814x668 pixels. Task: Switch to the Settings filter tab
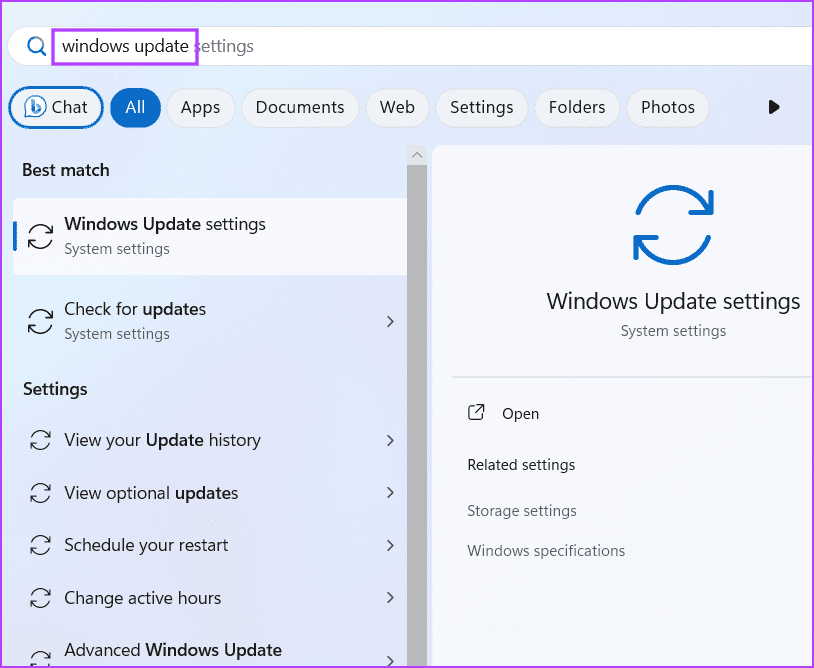482,107
